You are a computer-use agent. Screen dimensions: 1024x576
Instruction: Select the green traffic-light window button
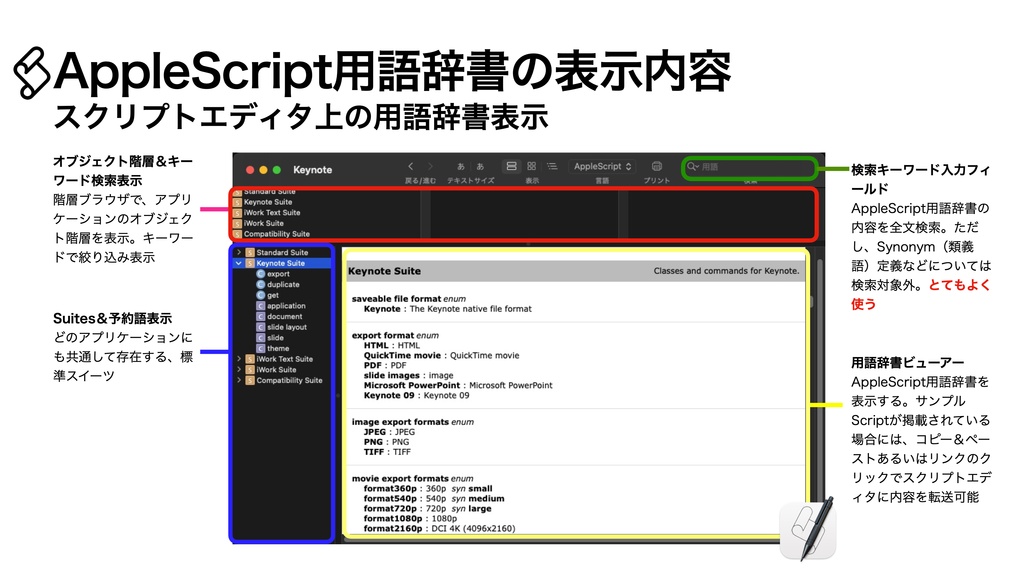click(276, 170)
